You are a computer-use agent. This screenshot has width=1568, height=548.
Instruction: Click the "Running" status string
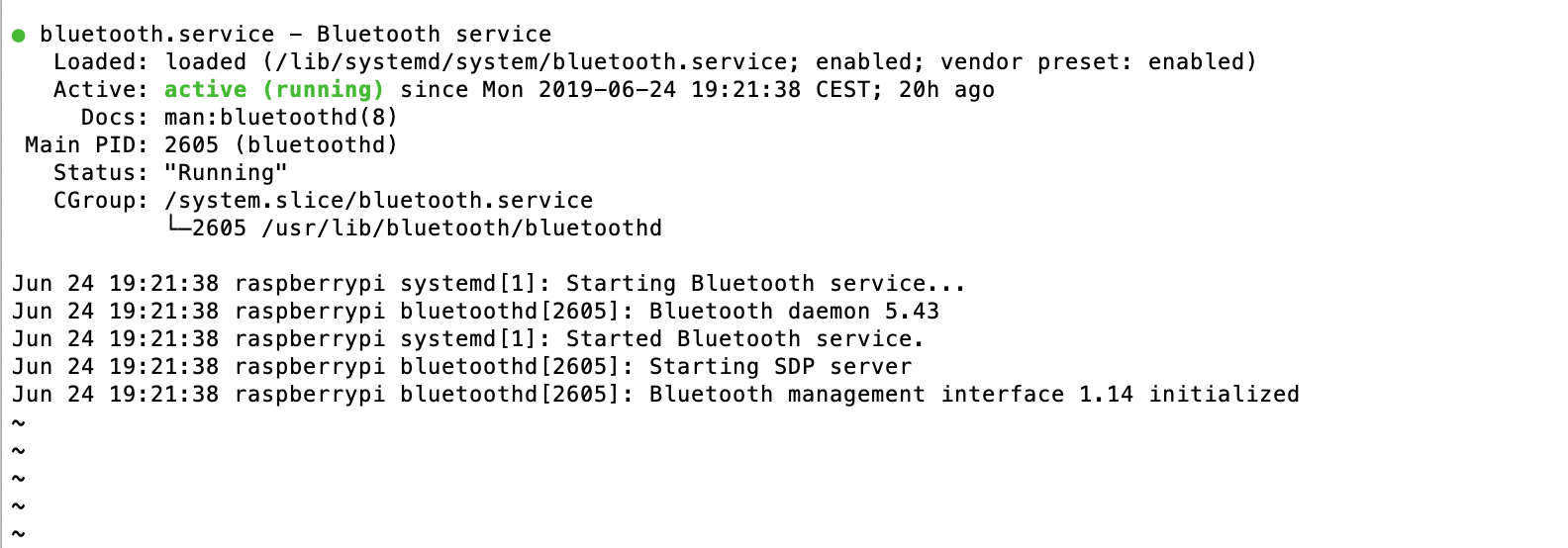[226, 173]
